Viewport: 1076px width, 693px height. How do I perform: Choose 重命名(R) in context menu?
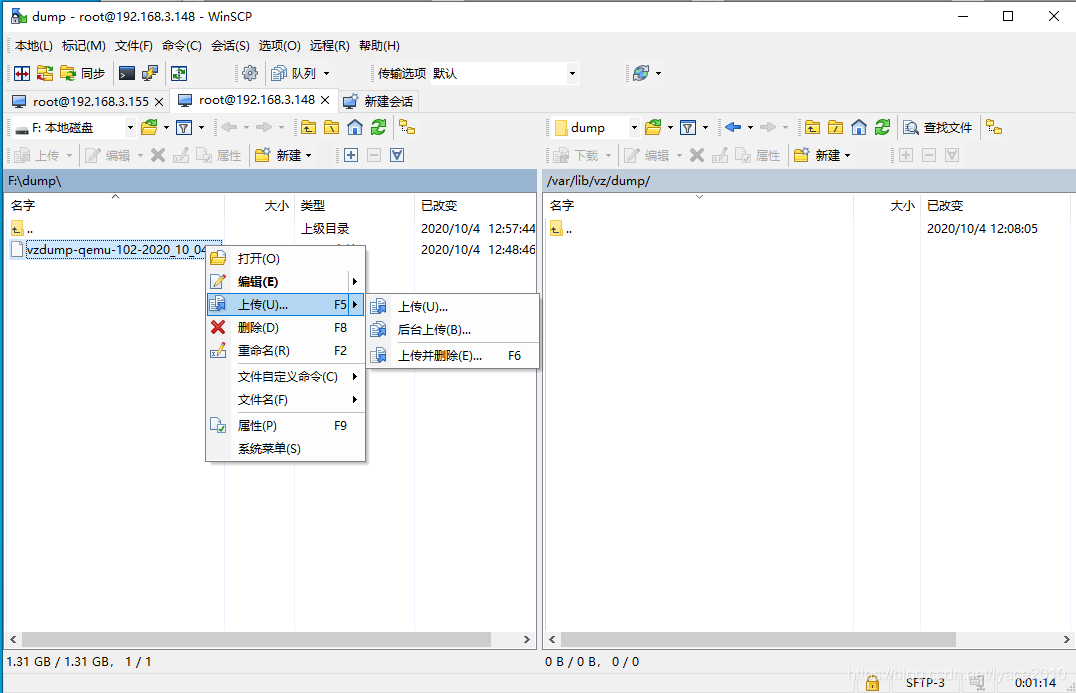click(285, 351)
